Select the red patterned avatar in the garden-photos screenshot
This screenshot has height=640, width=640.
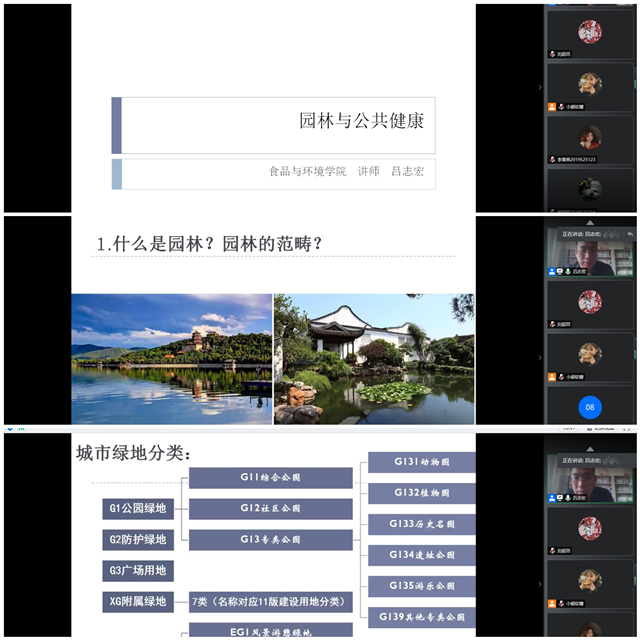pyautogui.click(x=590, y=302)
